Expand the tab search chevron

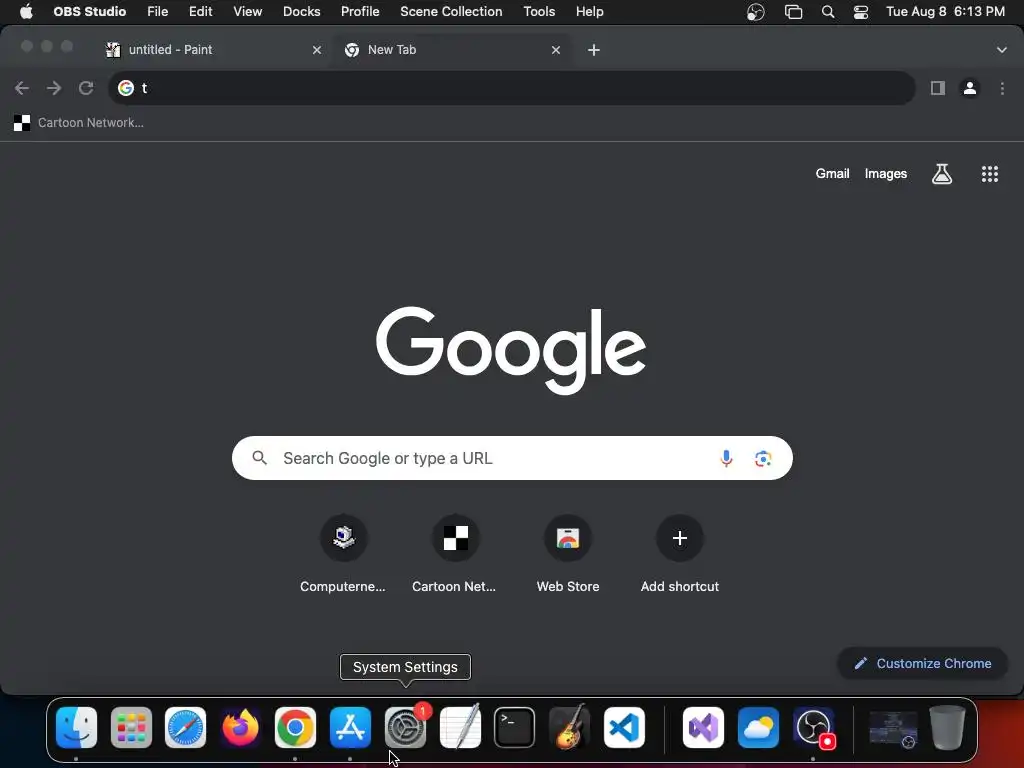click(1001, 50)
